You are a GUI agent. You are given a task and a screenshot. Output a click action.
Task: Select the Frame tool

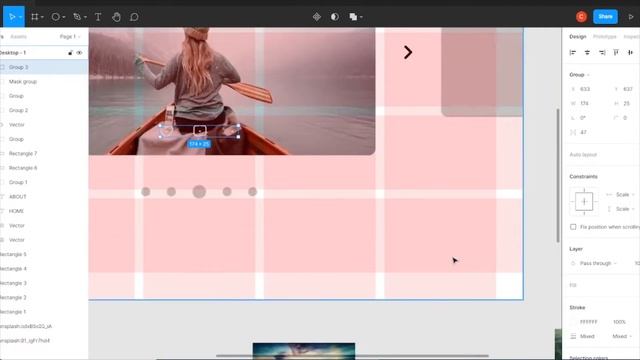click(35, 17)
